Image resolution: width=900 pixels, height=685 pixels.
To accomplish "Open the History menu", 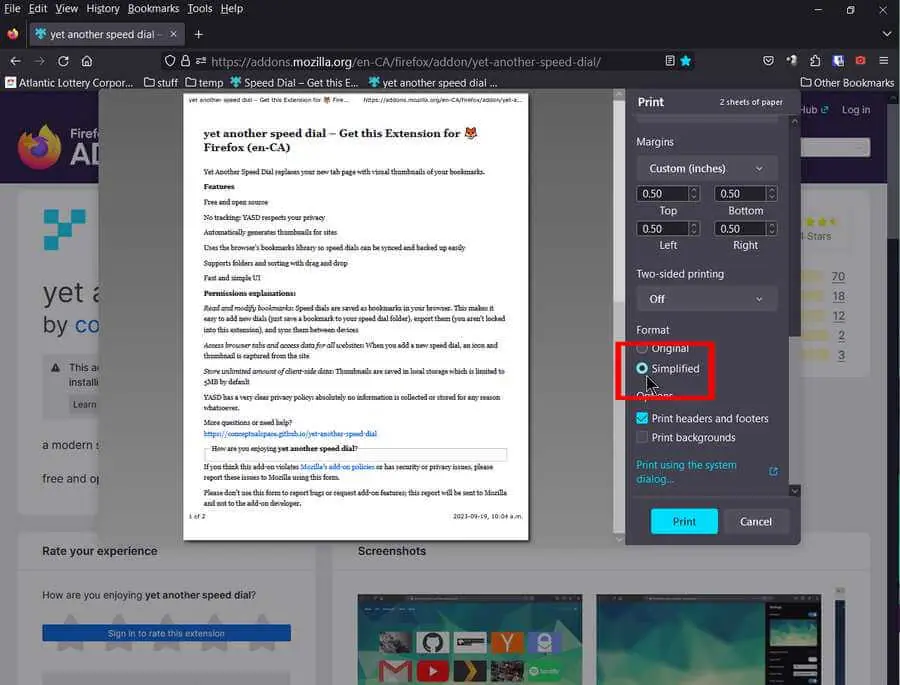I will 103,9.
